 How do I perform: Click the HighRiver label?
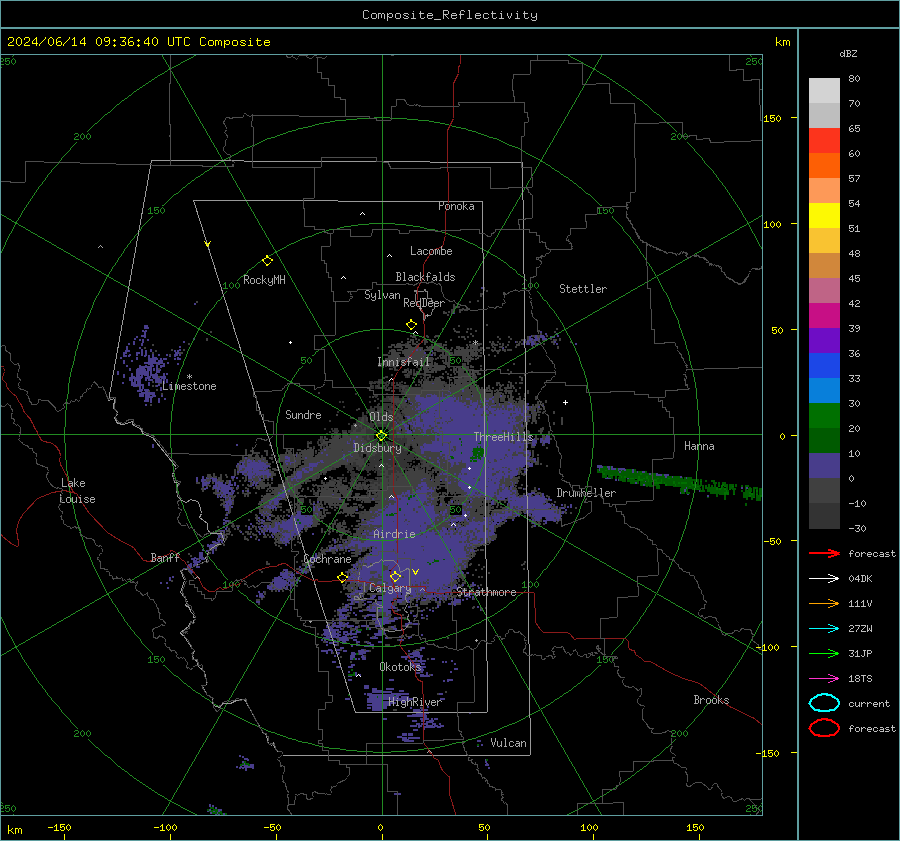pyautogui.click(x=414, y=702)
